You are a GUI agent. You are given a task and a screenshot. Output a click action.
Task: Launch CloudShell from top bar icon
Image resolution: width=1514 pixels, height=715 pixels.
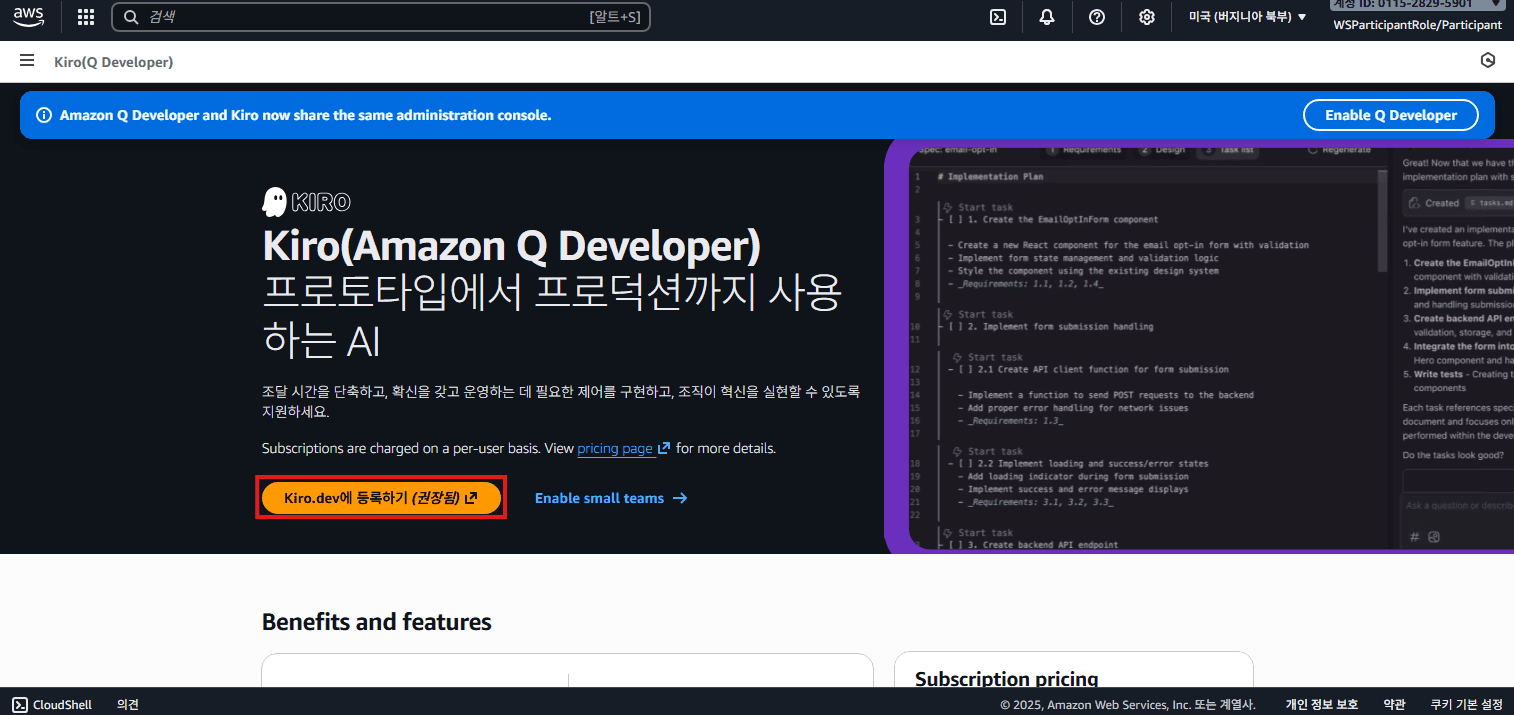[x=997, y=17]
